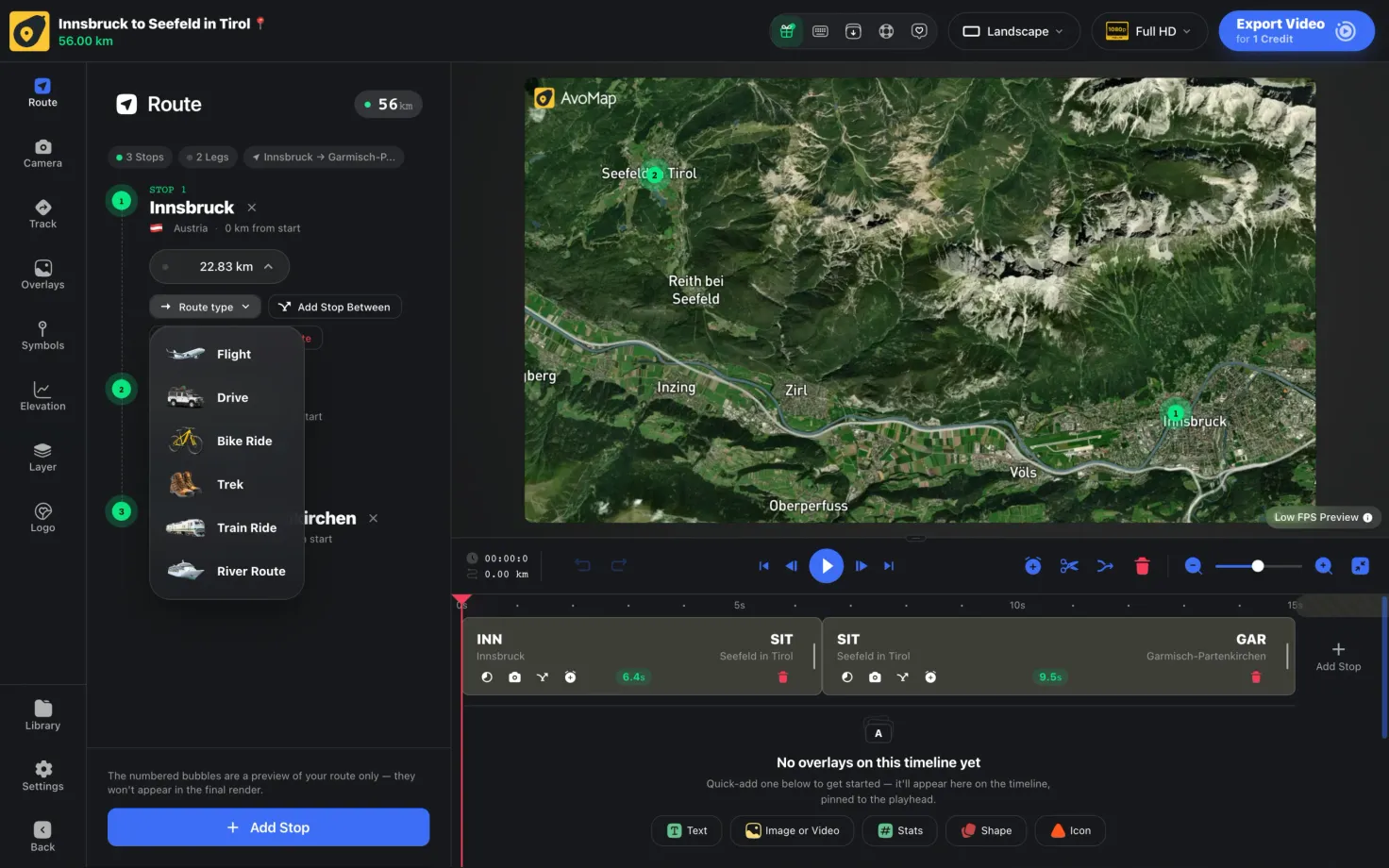Remove the Innsbruck stop
Screen dimensions: 1389x868
tap(252, 208)
